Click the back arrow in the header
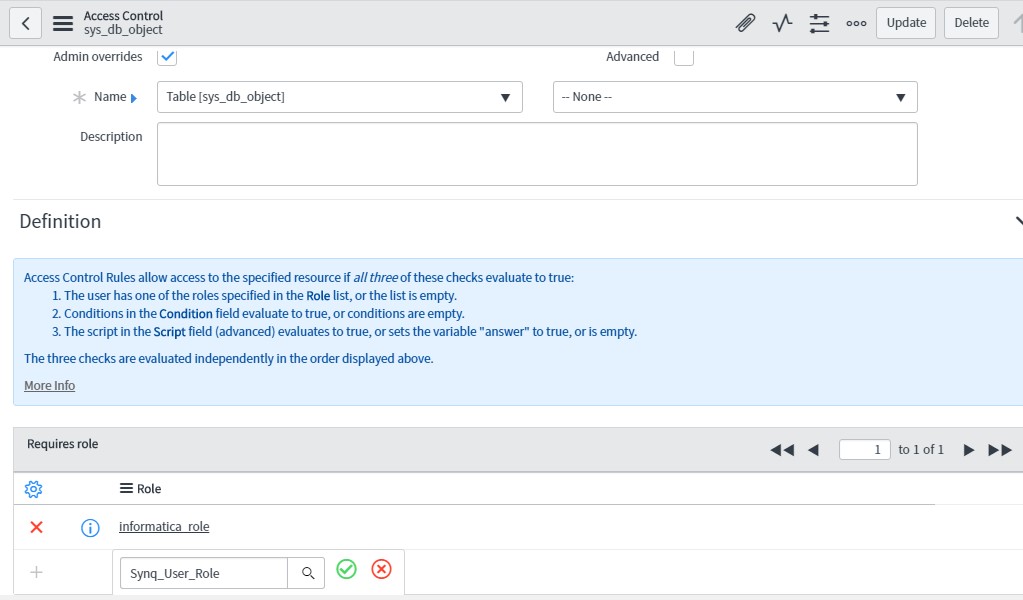The width and height of the screenshot is (1023, 600). coord(24,22)
